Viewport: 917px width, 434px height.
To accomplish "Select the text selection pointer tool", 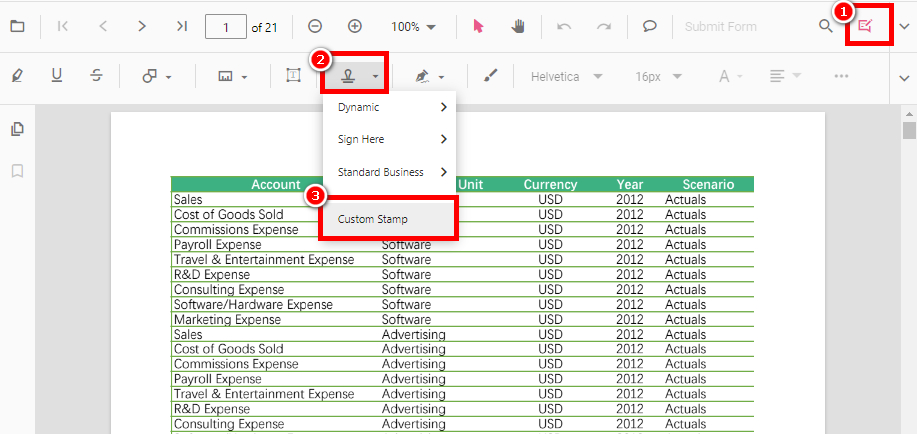I will [x=477, y=26].
